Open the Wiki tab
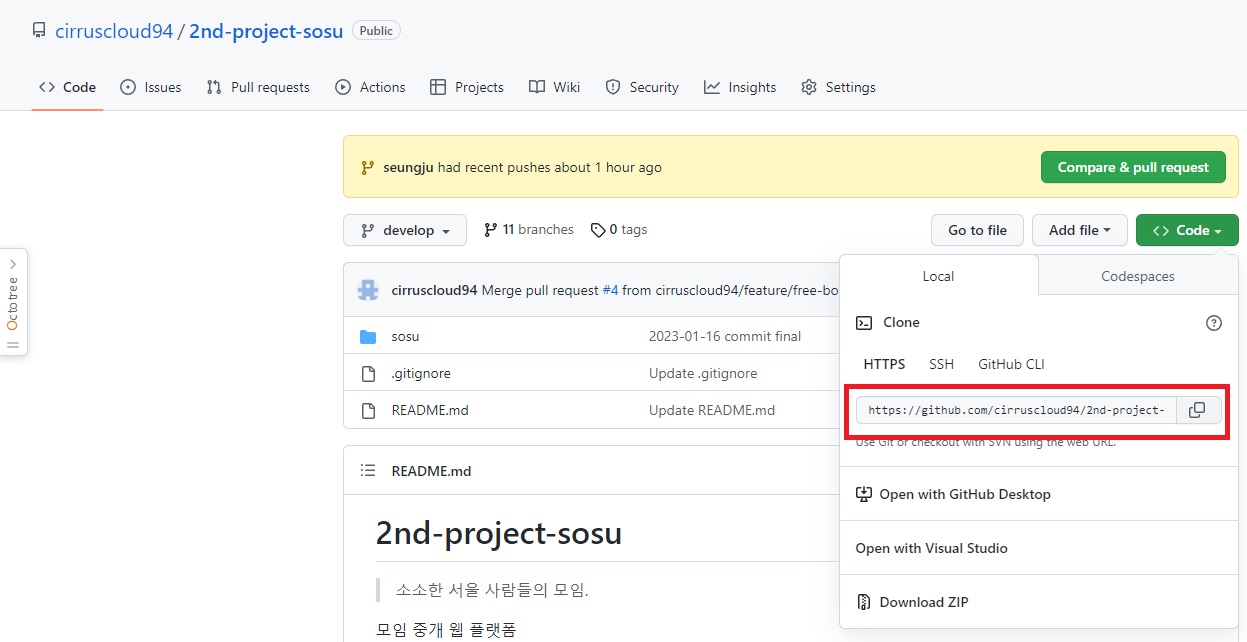The width and height of the screenshot is (1247, 642). tap(555, 87)
